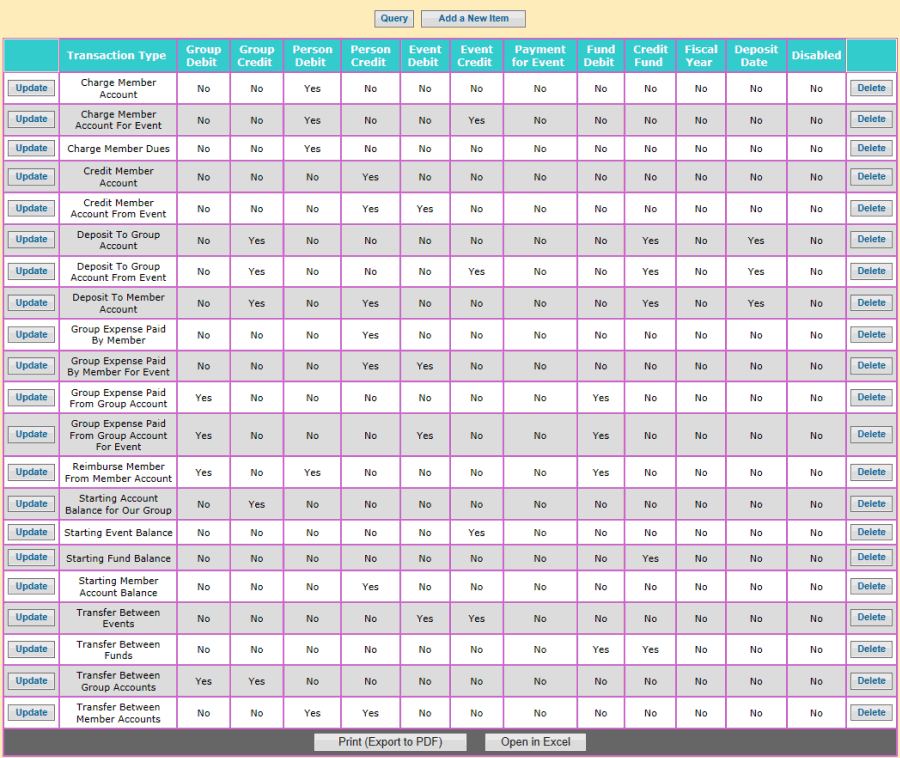This screenshot has width=900, height=758.
Task: Update Group Expense Paid From Group Account
Action: click(32, 397)
